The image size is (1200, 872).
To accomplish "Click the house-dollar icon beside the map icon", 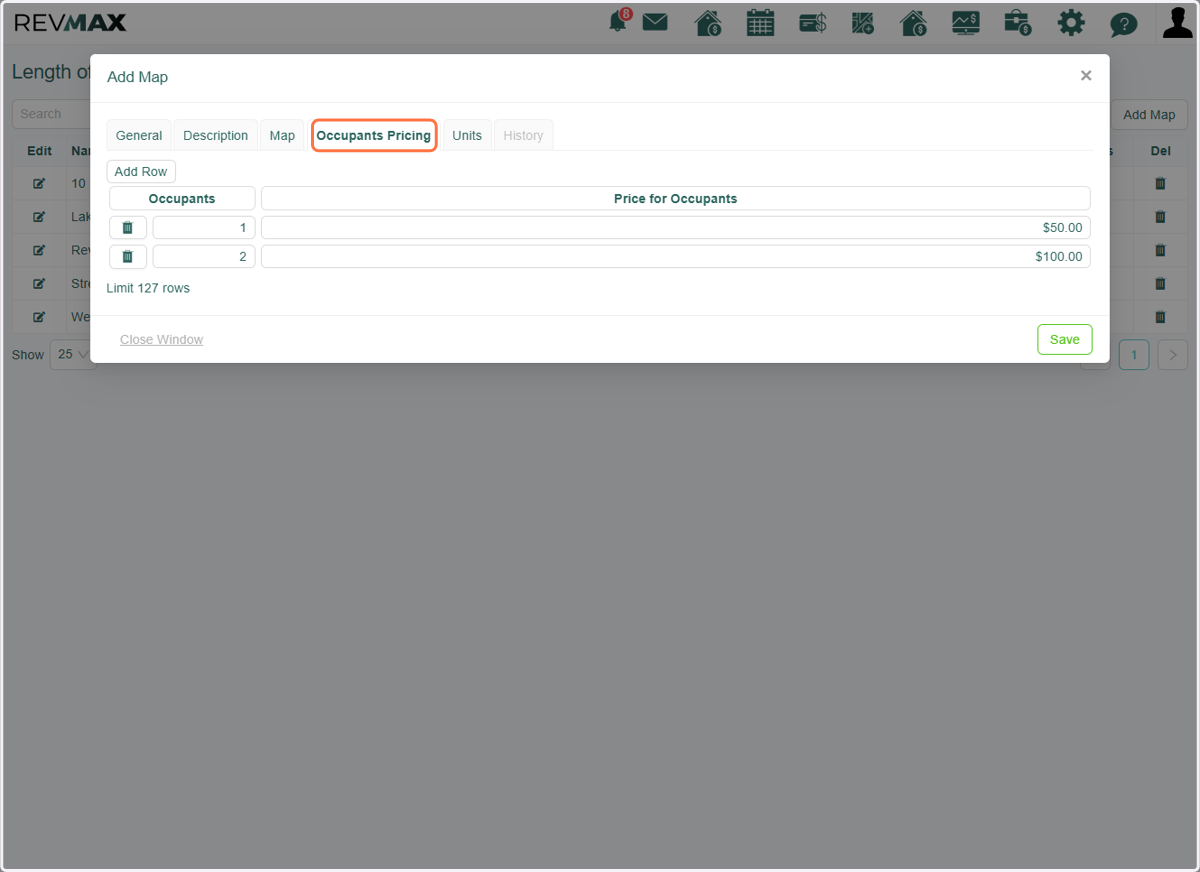I will click(913, 22).
